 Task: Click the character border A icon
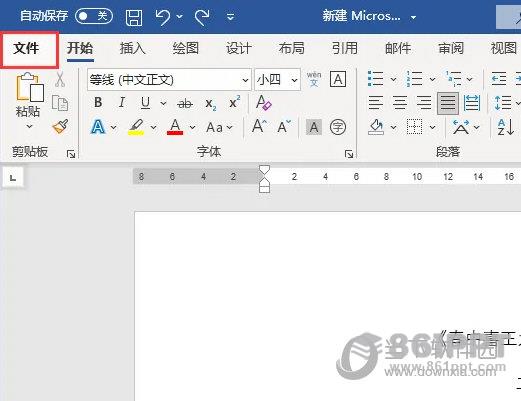pyautogui.click(x=338, y=79)
